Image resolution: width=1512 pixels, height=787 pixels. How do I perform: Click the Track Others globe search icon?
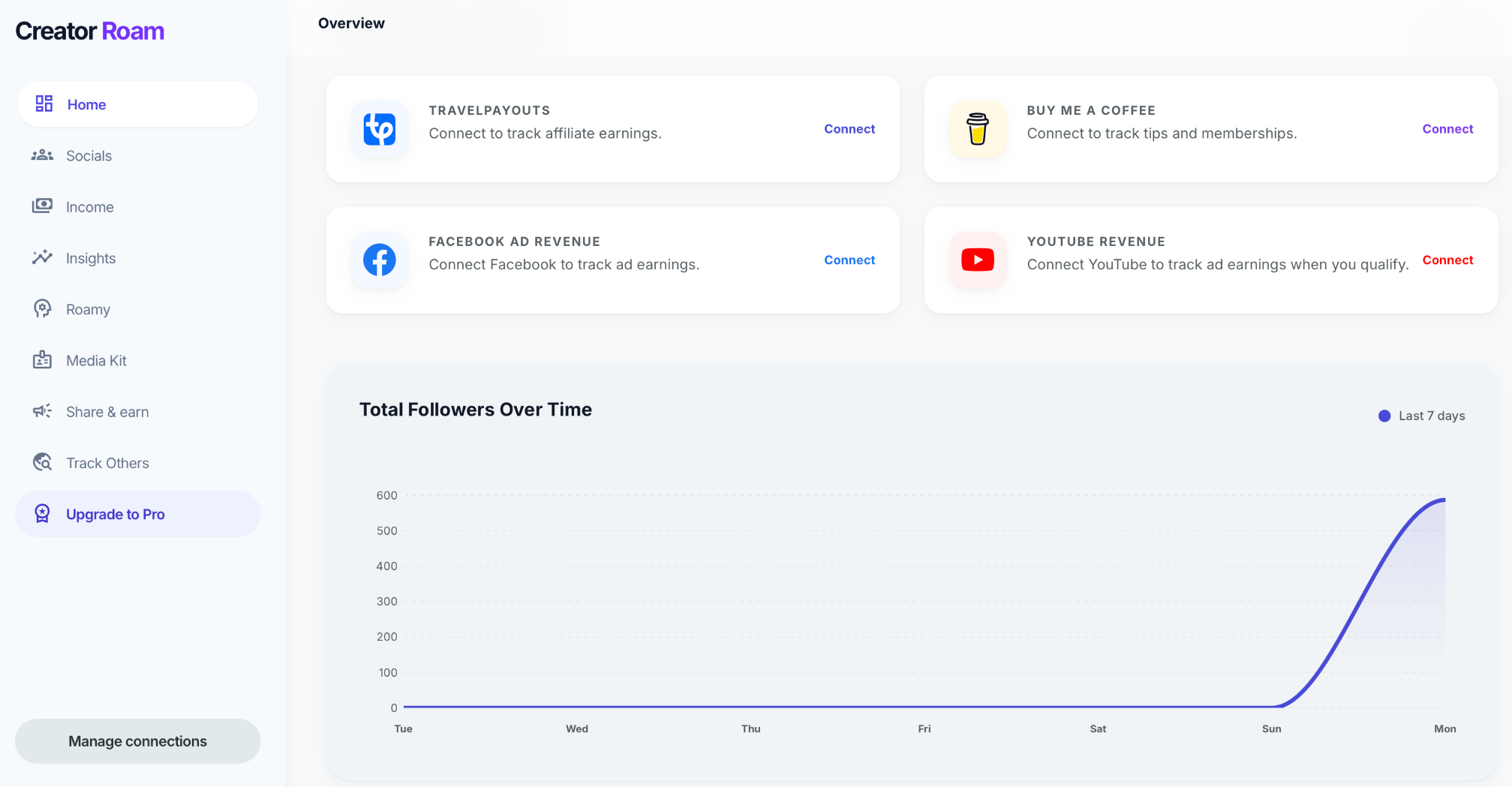point(42,462)
